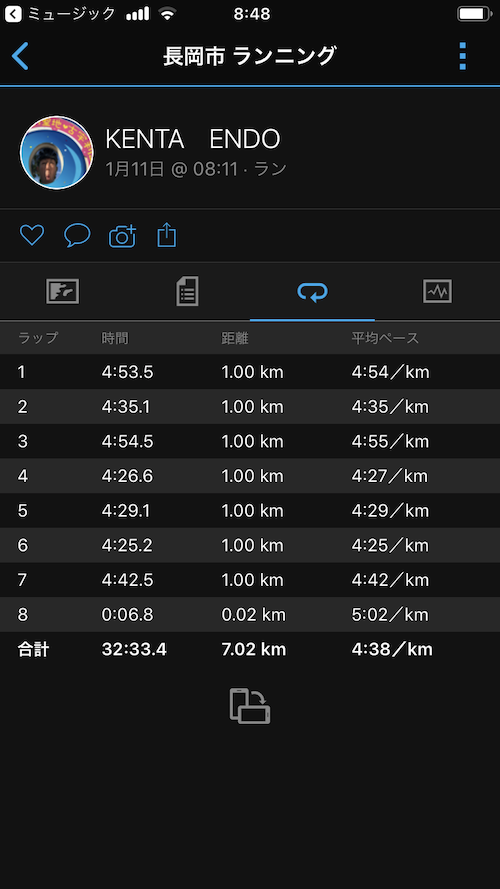Rotate to landscape view icon below the table
This screenshot has height=889, width=500.
click(250, 705)
